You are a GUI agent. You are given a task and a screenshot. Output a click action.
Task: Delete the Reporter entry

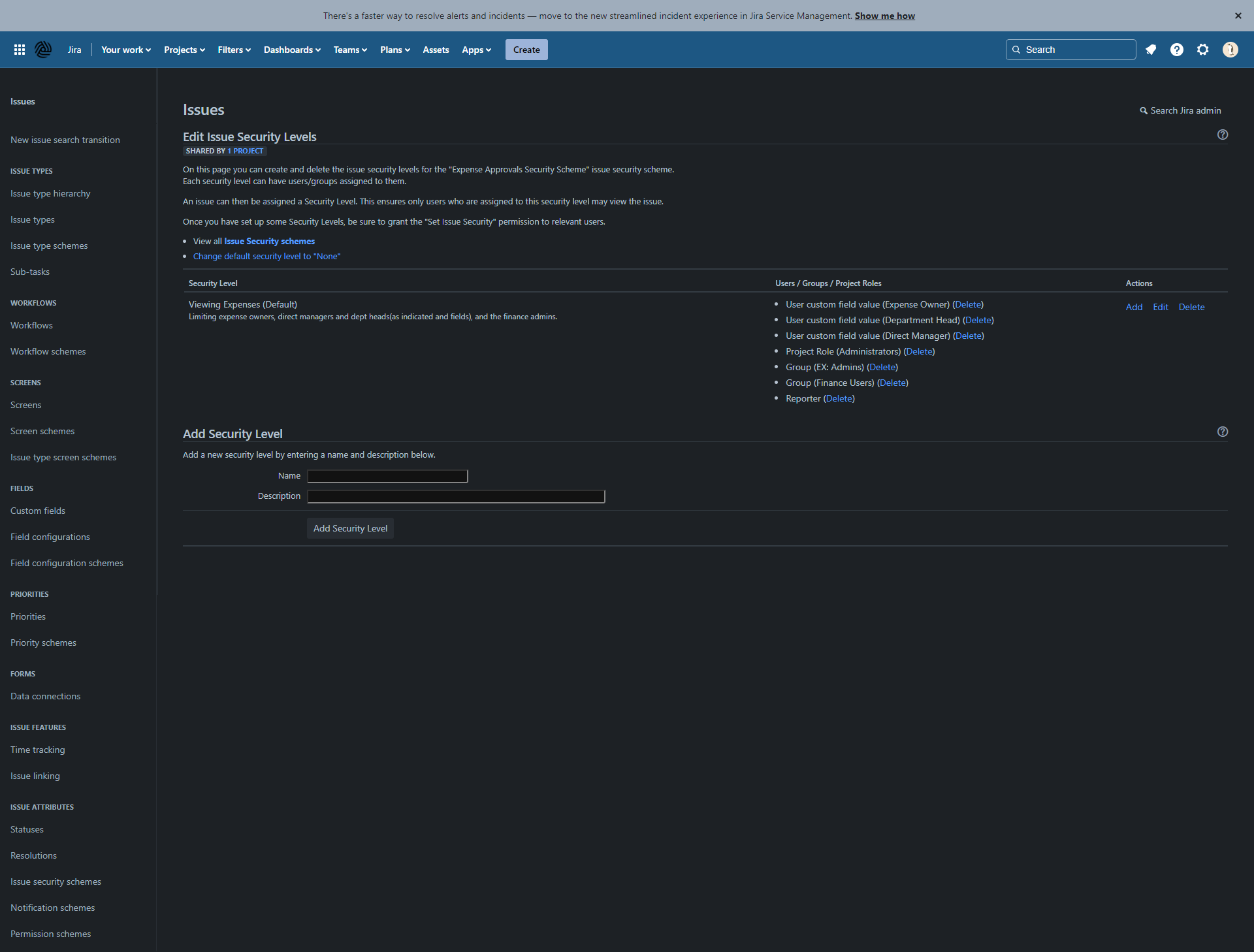pyautogui.click(x=839, y=398)
